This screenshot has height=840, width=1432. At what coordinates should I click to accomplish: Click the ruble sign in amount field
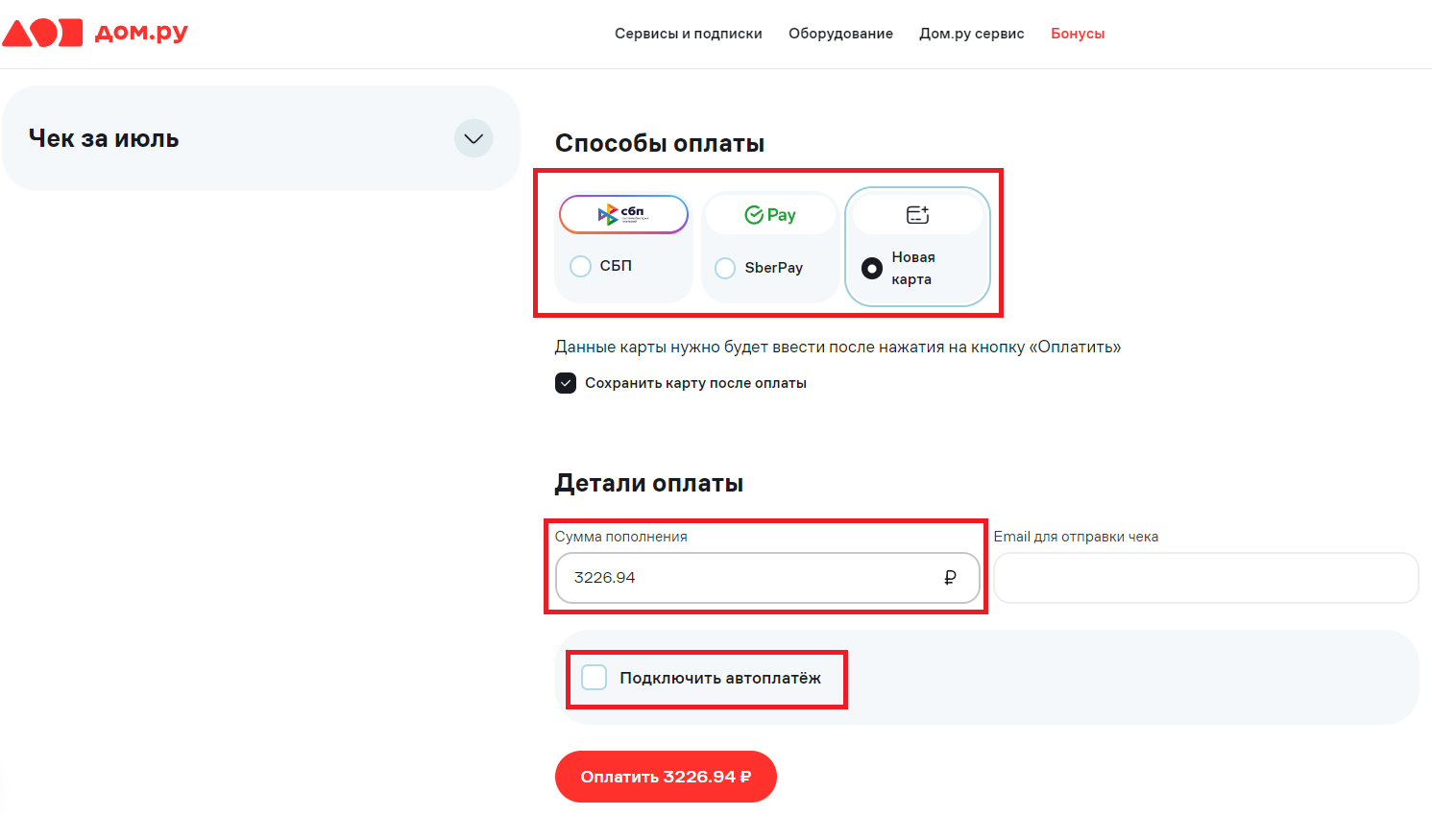[x=950, y=577]
